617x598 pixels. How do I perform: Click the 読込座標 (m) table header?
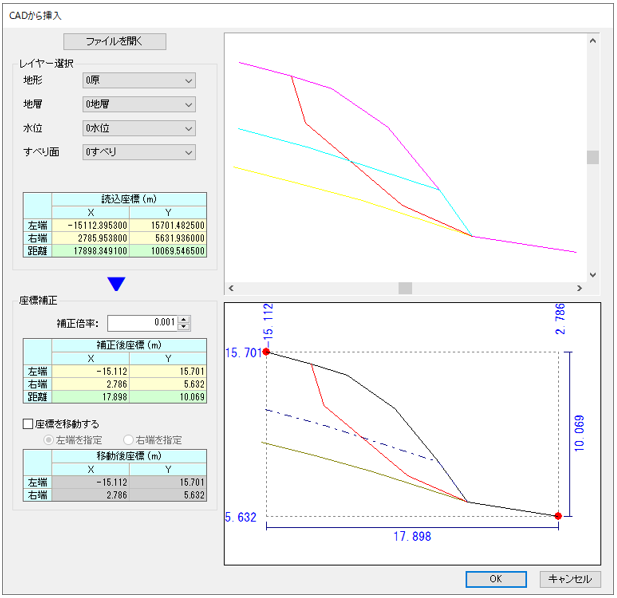129,199
